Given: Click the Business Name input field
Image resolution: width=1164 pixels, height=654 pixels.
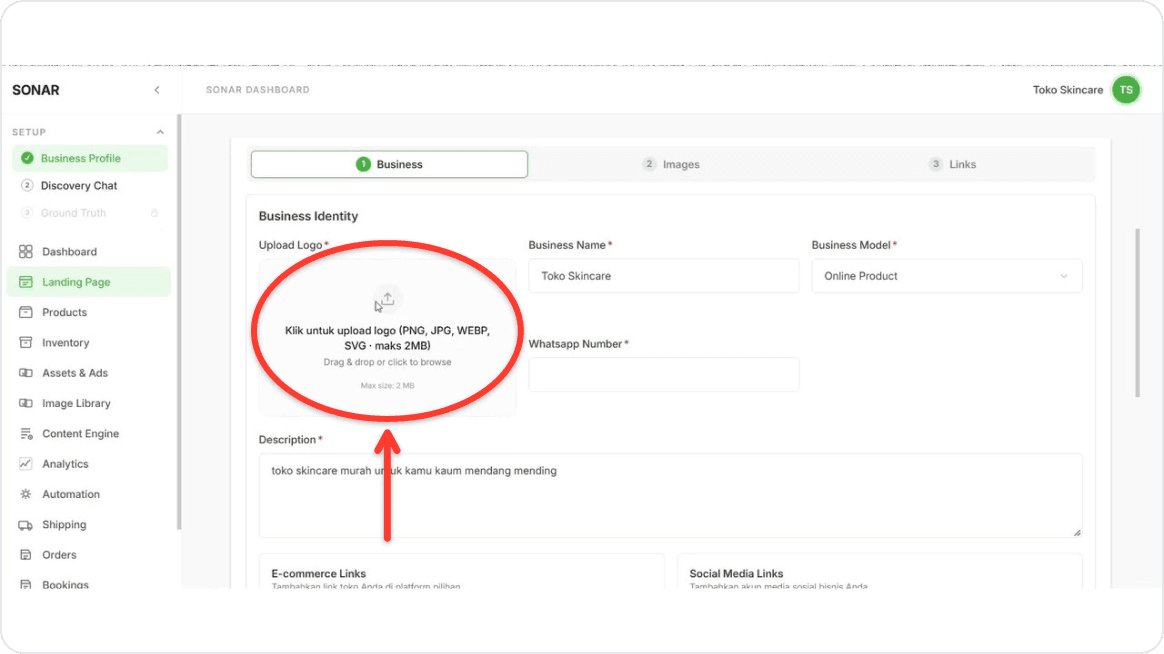Looking at the screenshot, I should [x=664, y=276].
